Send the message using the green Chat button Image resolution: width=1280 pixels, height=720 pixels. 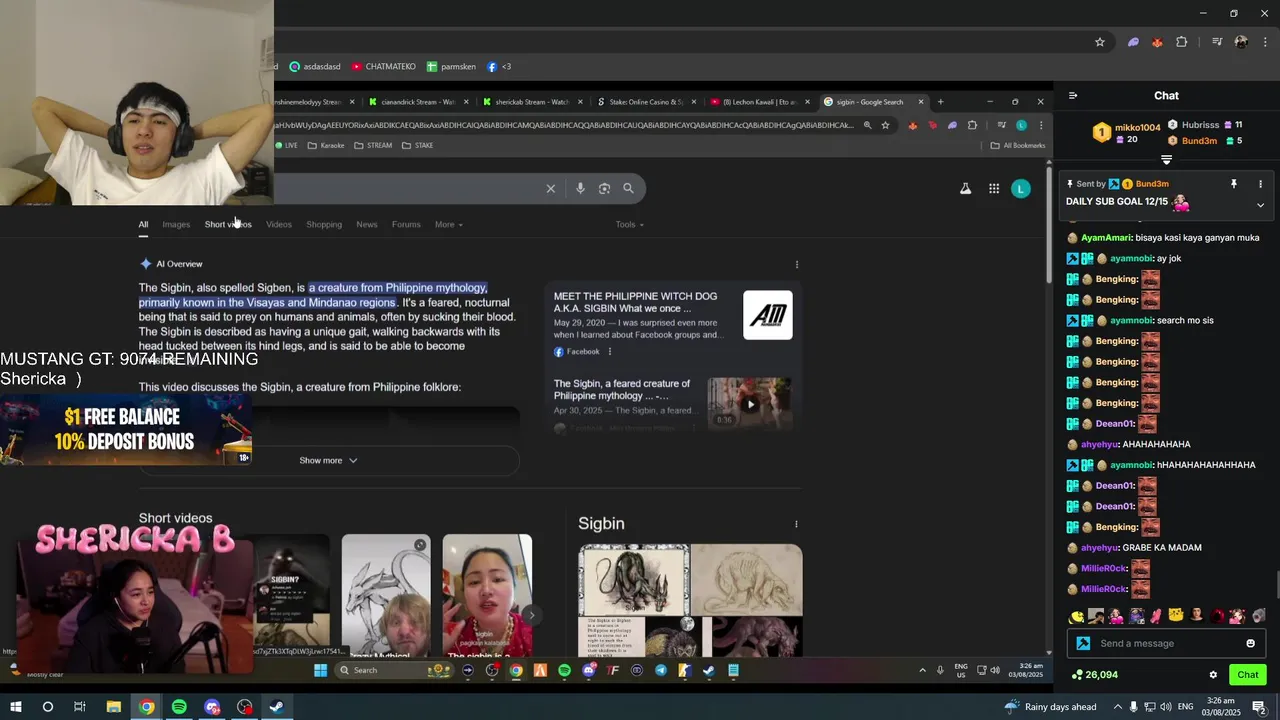point(1247,675)
